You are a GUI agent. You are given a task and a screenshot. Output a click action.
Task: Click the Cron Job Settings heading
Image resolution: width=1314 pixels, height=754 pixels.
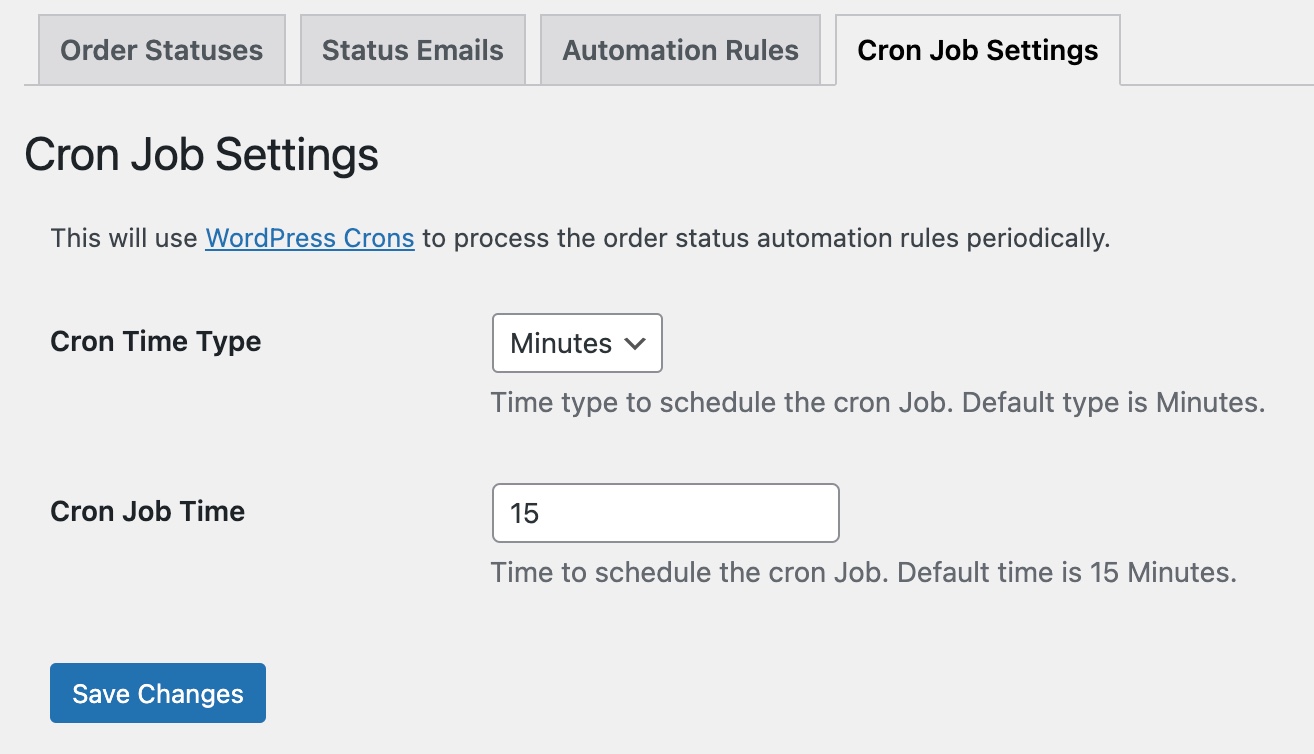click(202, 154)
